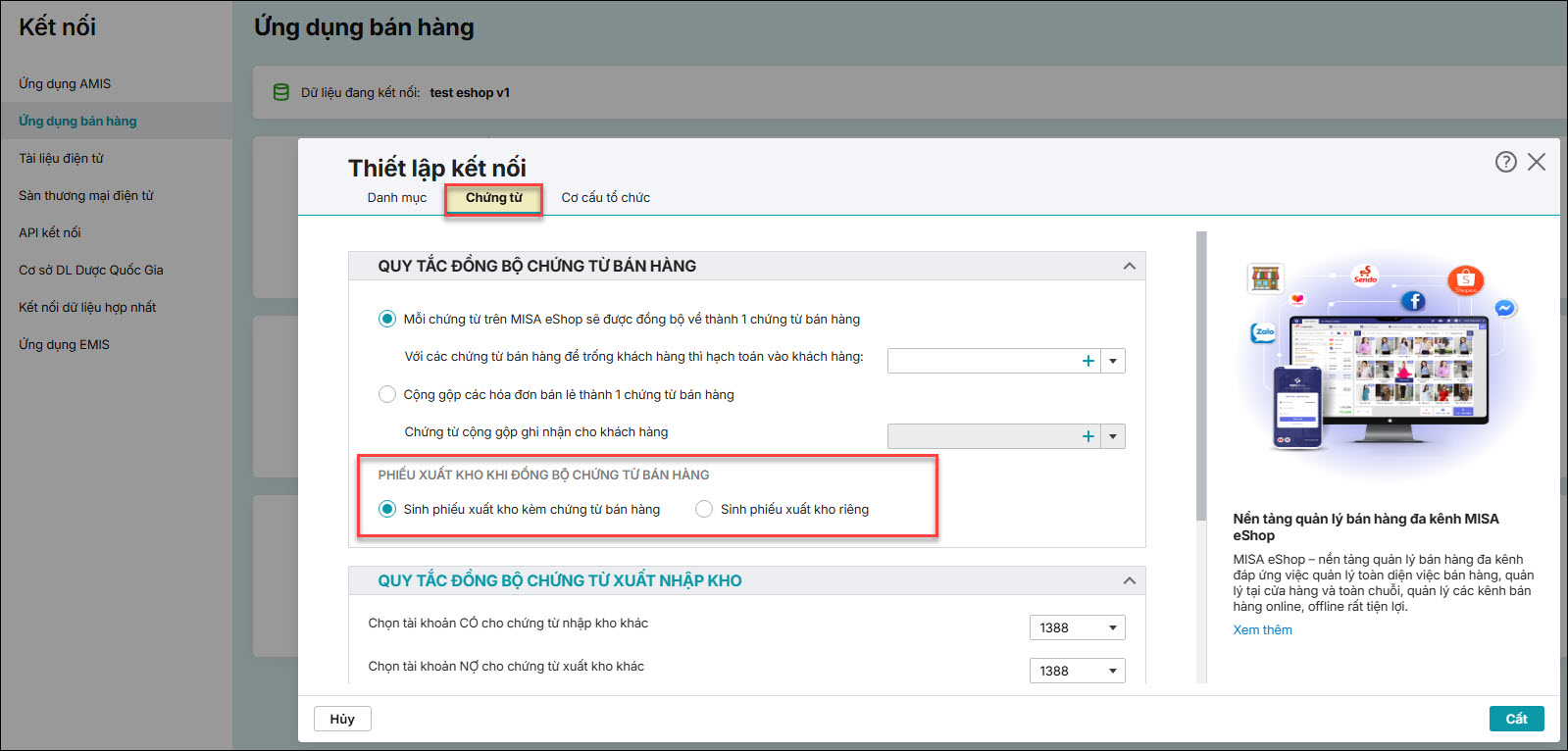Choose 'Sinh phiếu xuất kho kèm chứng từ bán hàng'

click(x=387, y=509)
